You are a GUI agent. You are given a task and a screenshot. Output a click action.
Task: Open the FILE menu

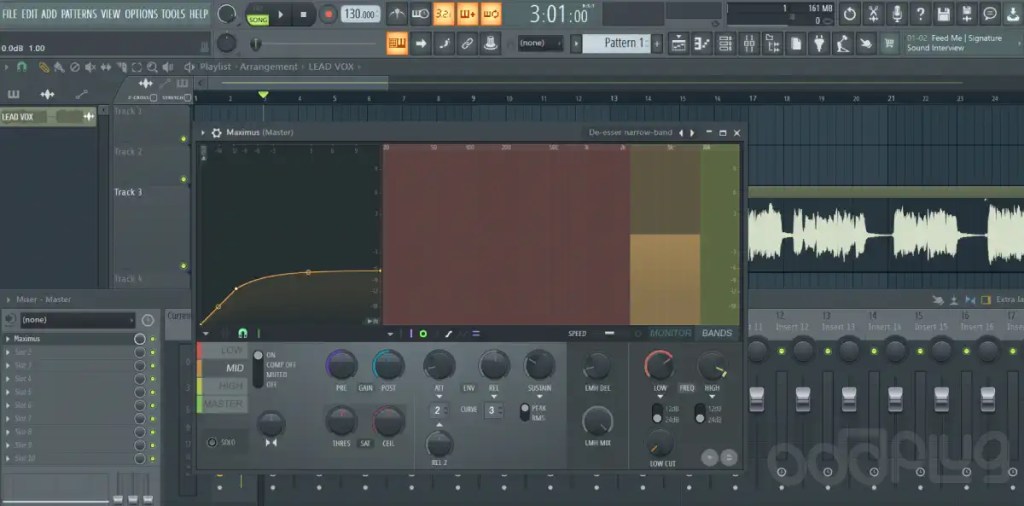click(10, 14)
